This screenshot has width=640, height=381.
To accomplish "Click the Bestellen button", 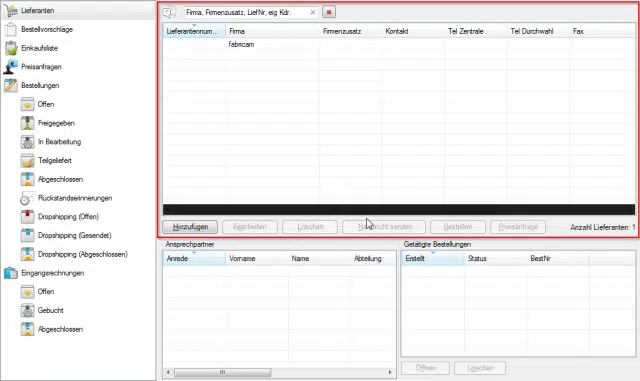I will (x=458, y=227).
